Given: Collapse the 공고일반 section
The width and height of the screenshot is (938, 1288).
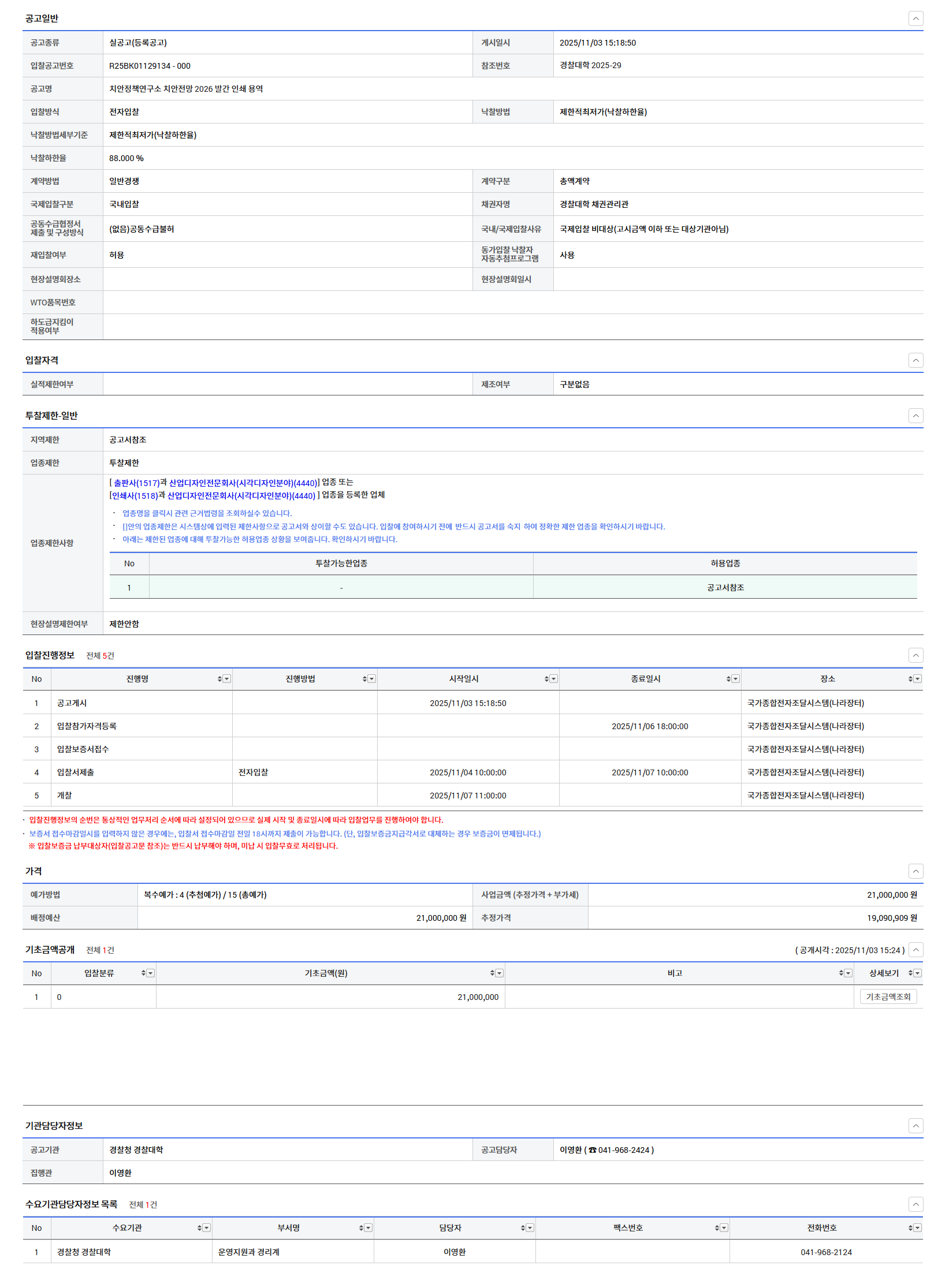Looking at the screenshot, I should (x=915, y=18).
